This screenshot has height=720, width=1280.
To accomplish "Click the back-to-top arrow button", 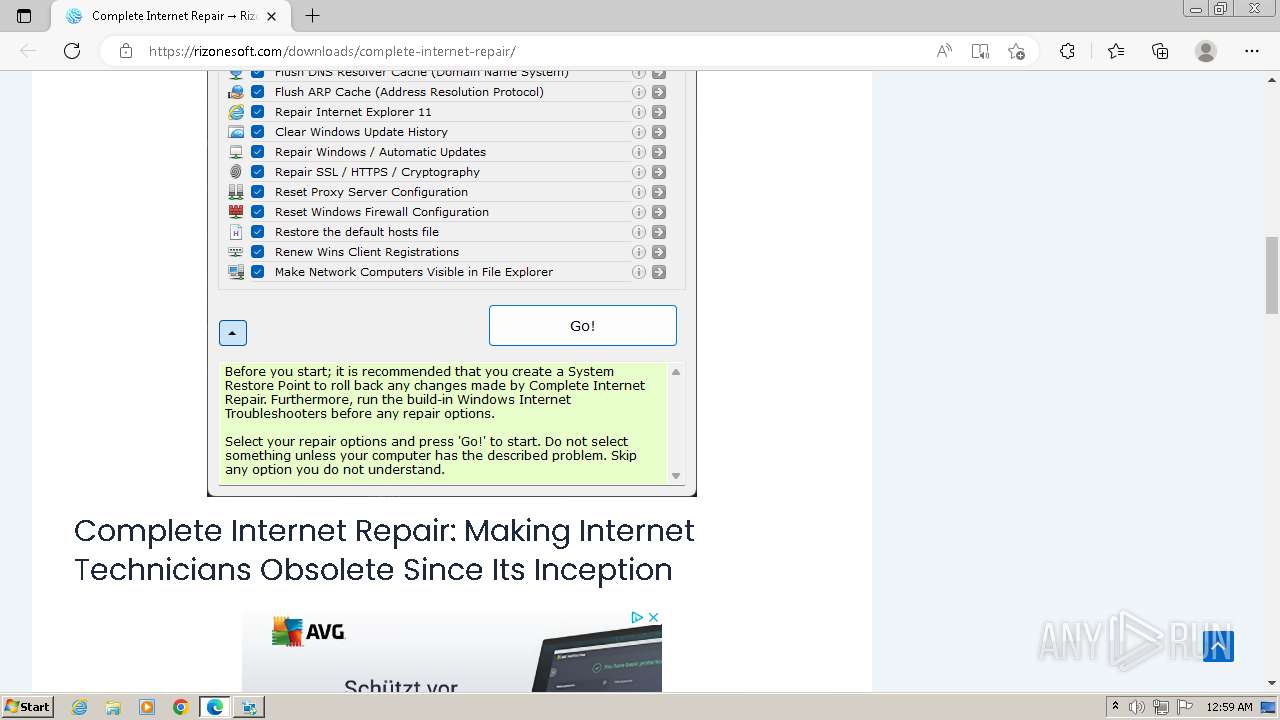I will coord(1218,646).
